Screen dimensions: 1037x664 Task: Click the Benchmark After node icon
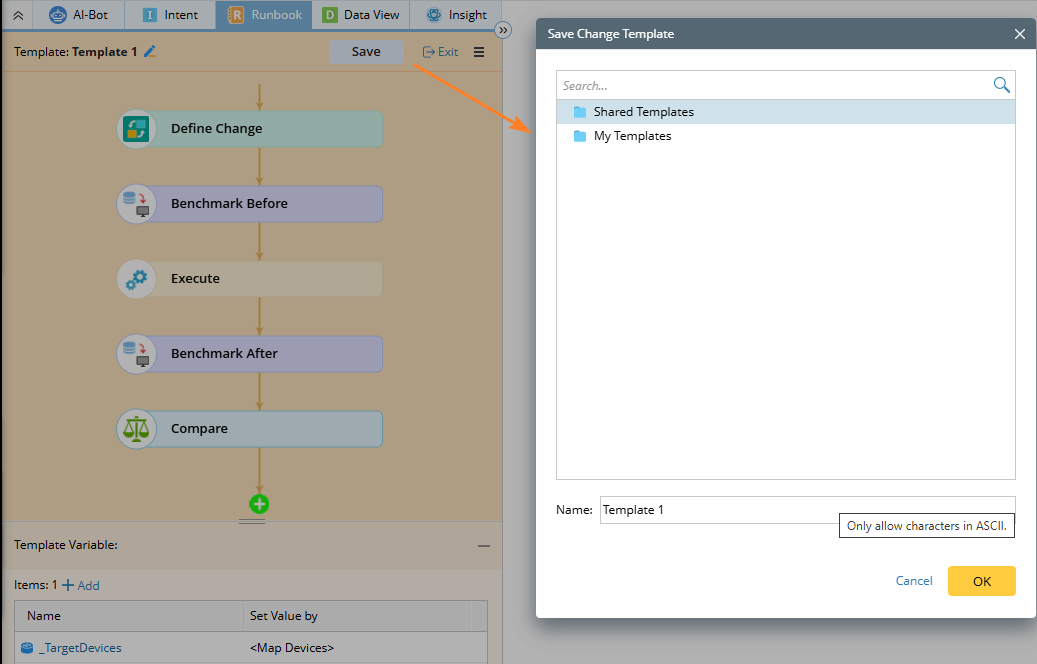pos(136,354)
